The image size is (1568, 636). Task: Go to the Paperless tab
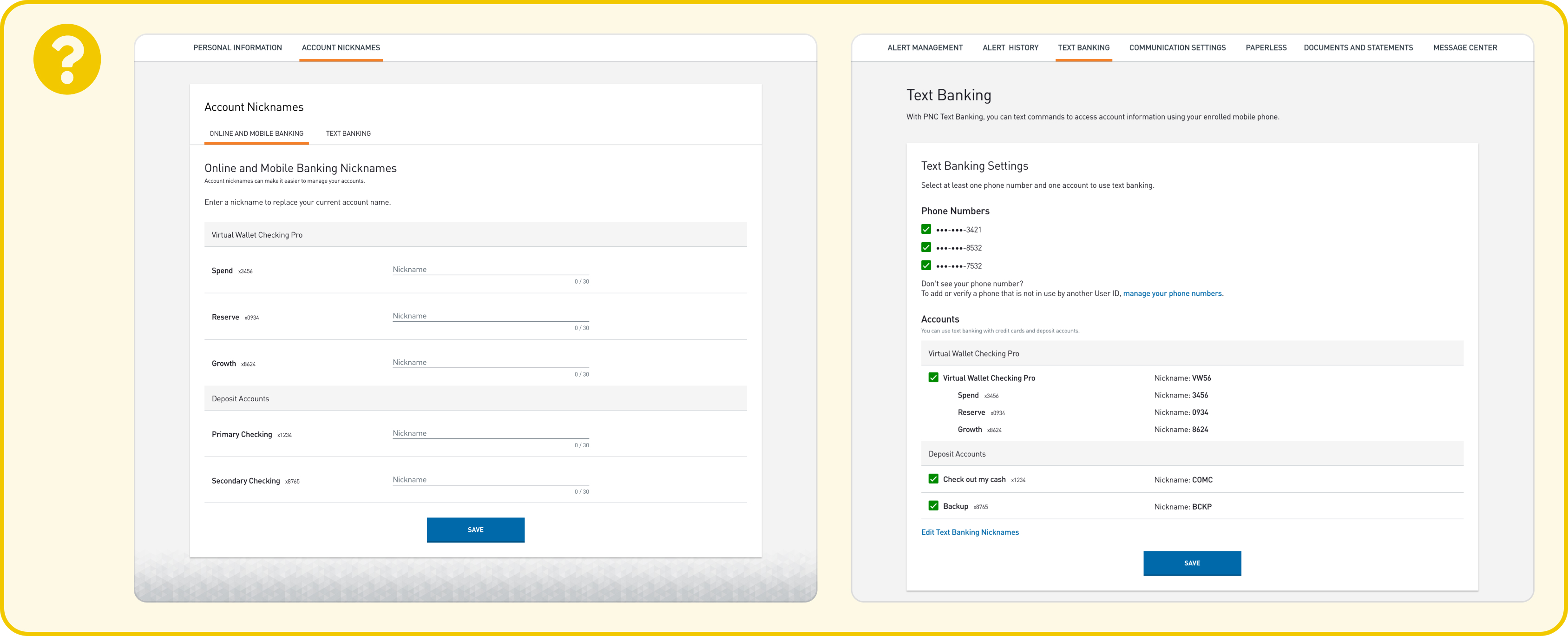[1266, 47]
